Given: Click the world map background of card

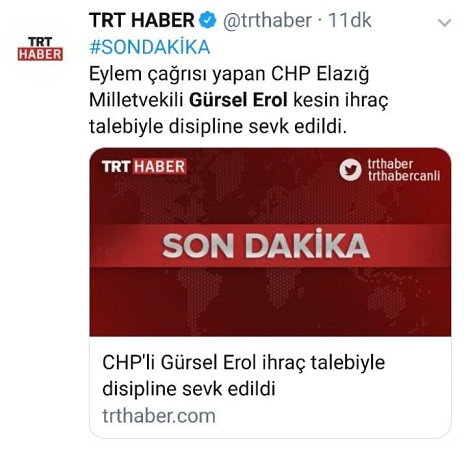Looking at the screenshot, I should pyautogui.click(x=270, y=300).
